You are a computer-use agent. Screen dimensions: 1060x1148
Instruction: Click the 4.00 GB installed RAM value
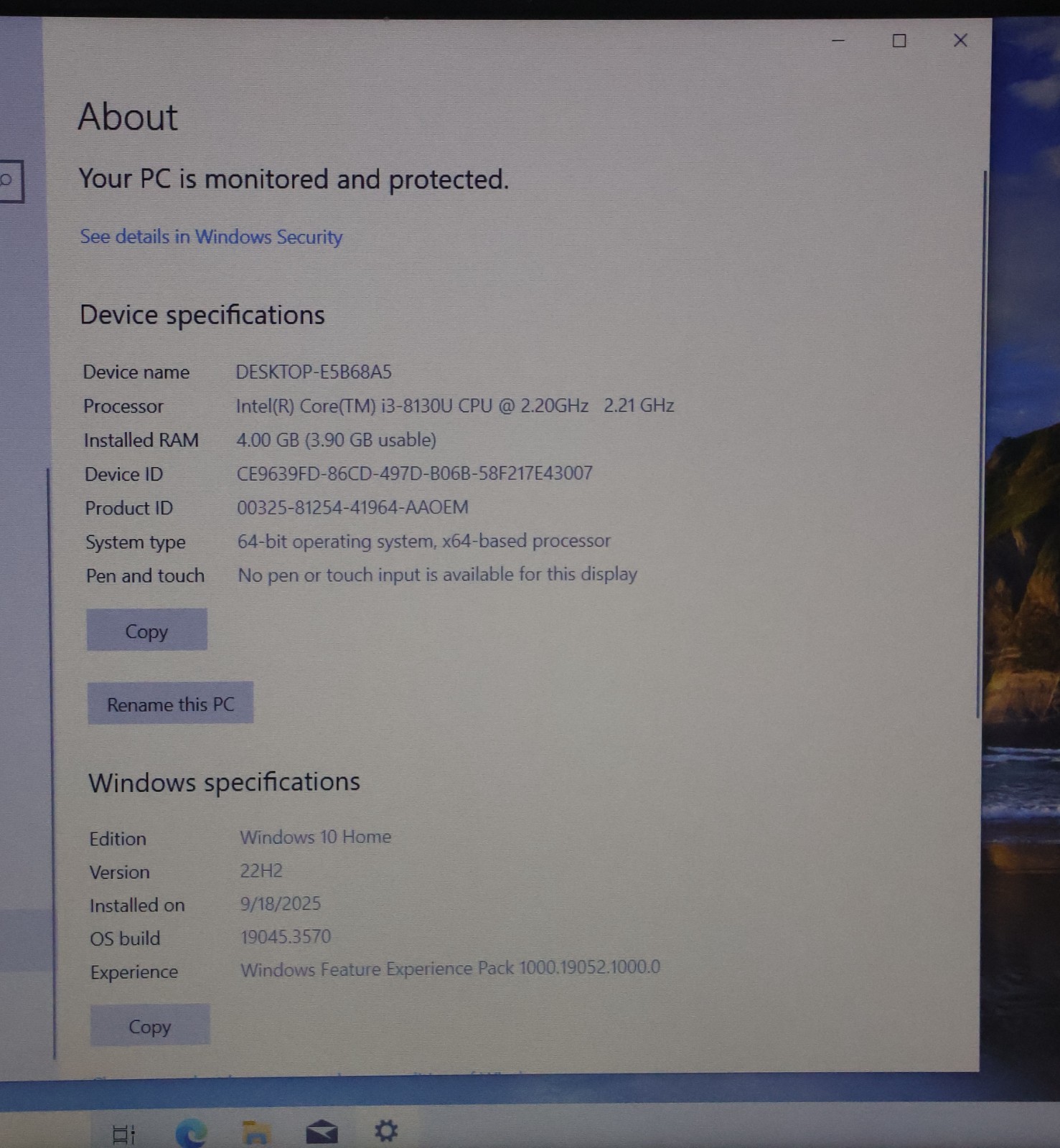pyautogui.click(x=337, y=440)
